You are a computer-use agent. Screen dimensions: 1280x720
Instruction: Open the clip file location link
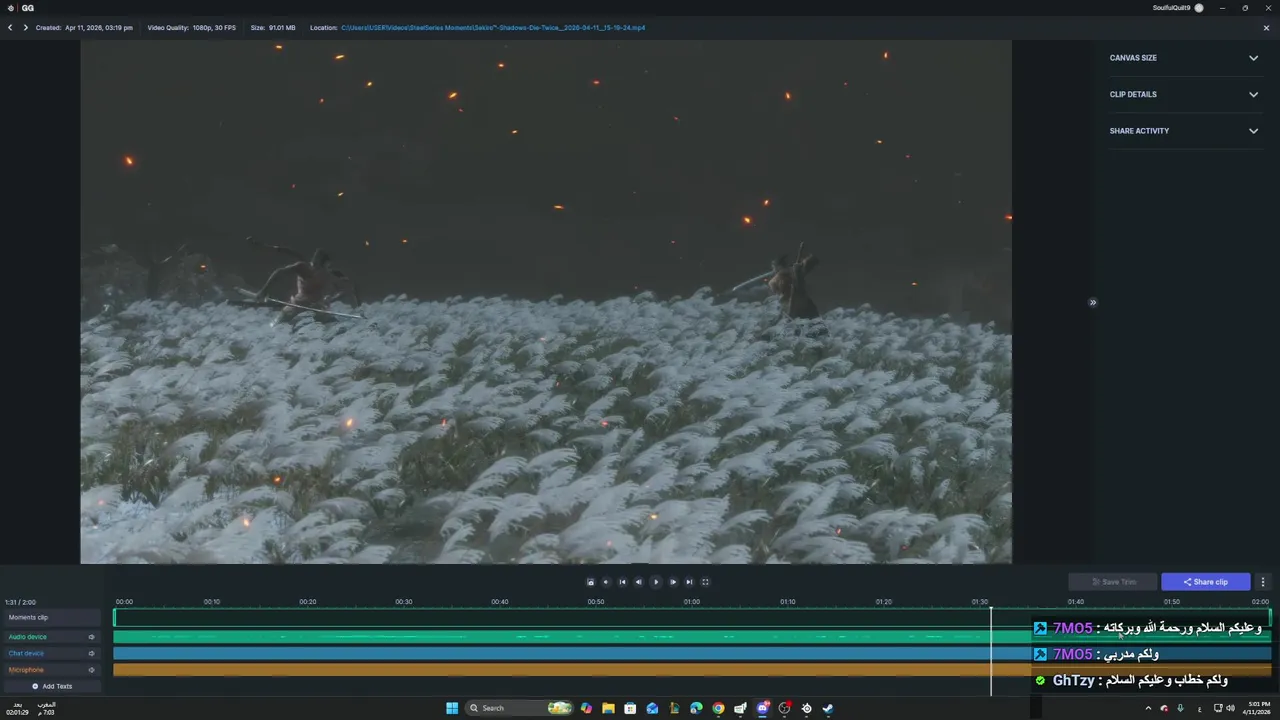pyautogui.click(x=493, y=28)
